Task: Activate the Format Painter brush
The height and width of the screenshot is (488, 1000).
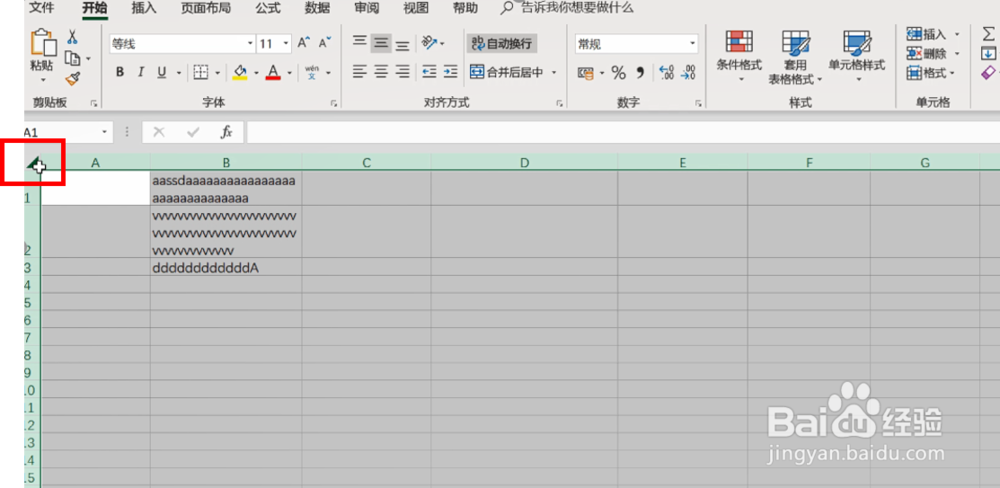Action: 73,79
